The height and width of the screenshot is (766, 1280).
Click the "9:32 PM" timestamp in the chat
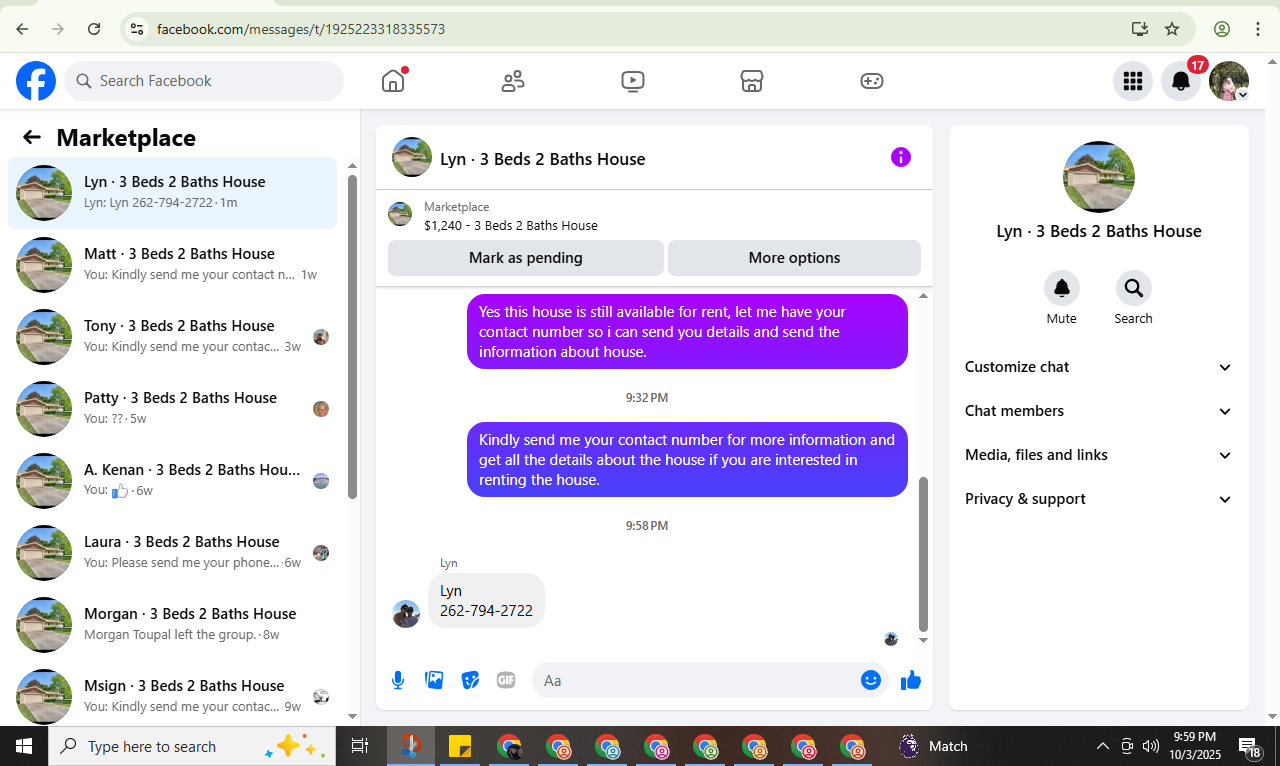tap(647, 398)
